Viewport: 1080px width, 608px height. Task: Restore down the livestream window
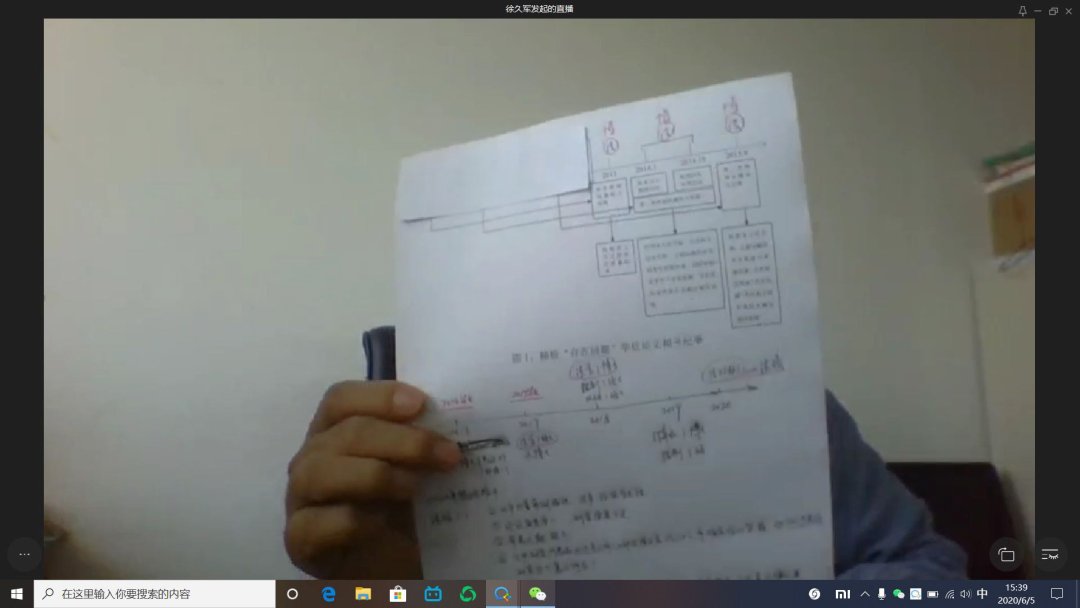[1053, 10]
